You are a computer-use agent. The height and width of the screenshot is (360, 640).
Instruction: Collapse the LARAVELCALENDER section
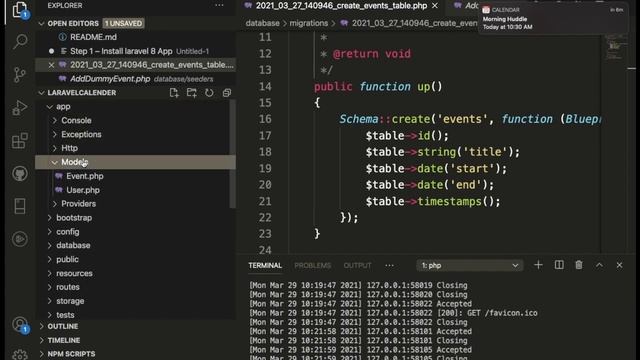[41, 93]
